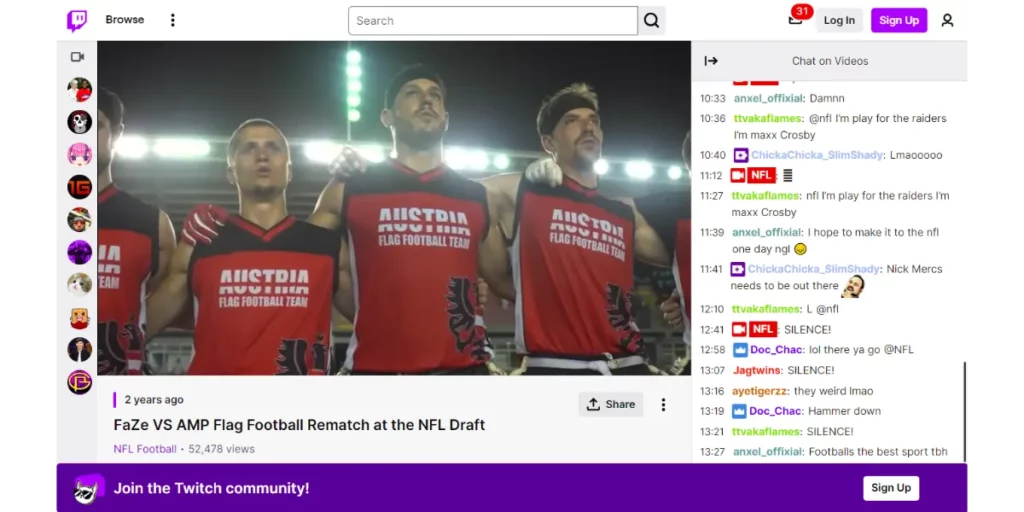Open the three-dot menu beside Browse
The image size is (1024, 512).
(172, 20)
